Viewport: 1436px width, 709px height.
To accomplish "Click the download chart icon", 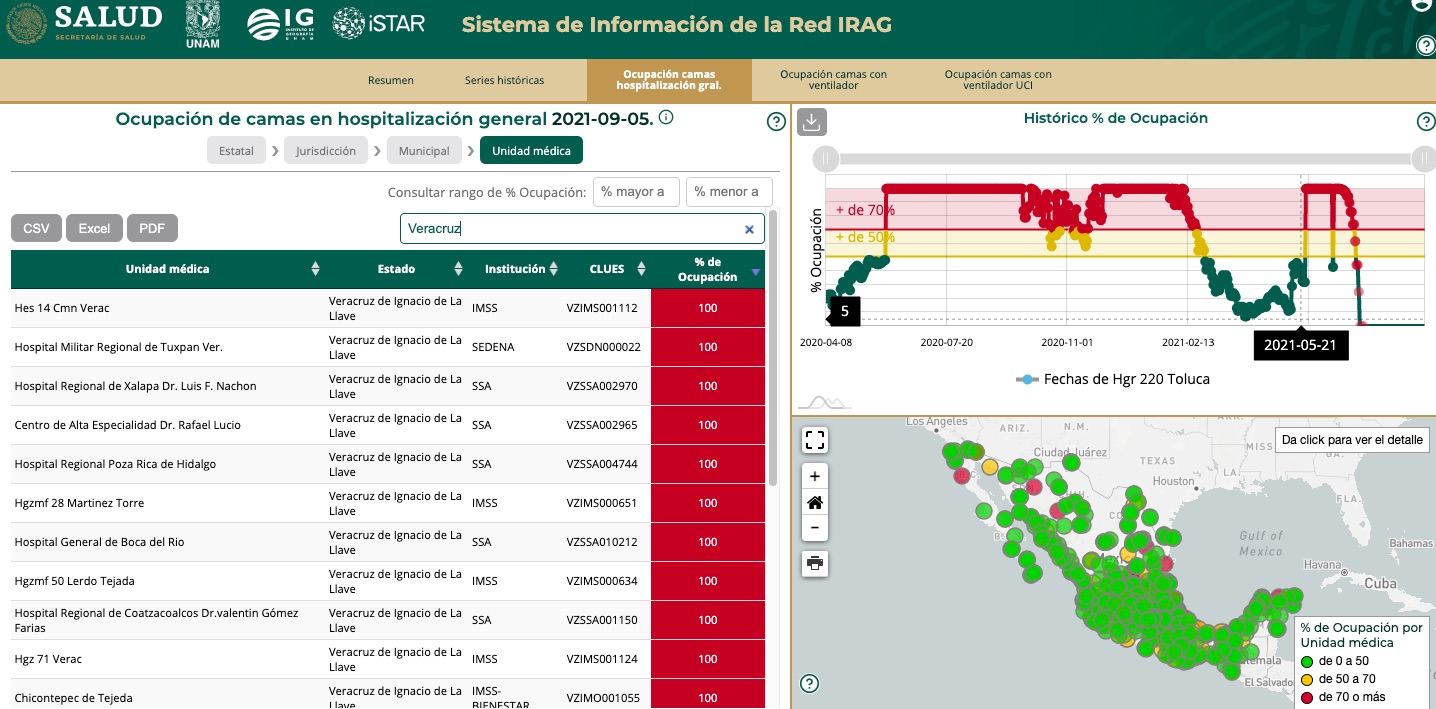I will [812, 122].
